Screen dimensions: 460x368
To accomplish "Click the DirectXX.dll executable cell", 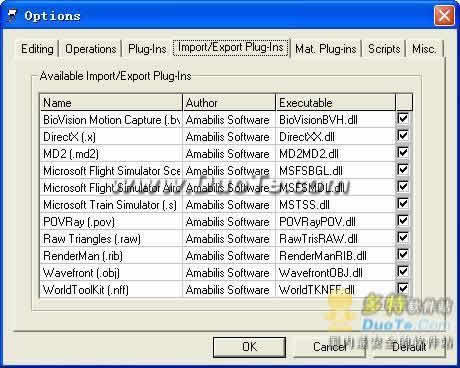I will click(x=335, y=137).
